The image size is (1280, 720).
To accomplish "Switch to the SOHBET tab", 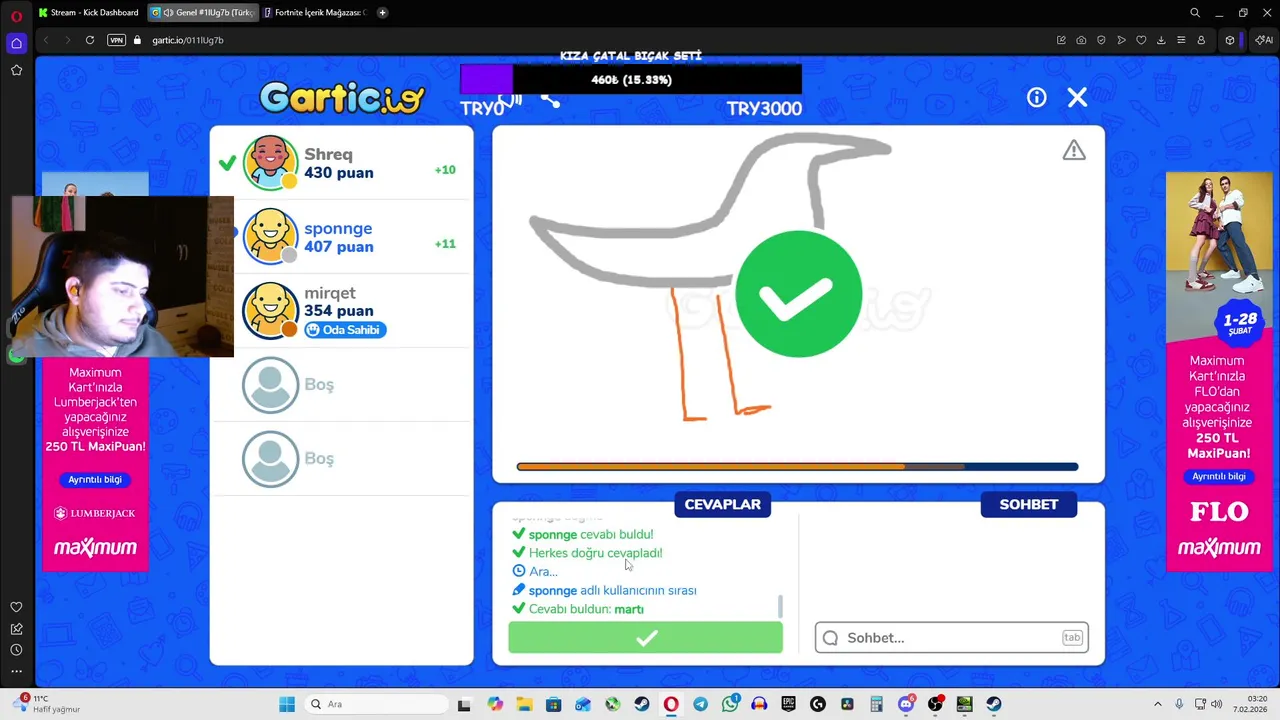I will tap(1028, 504).
